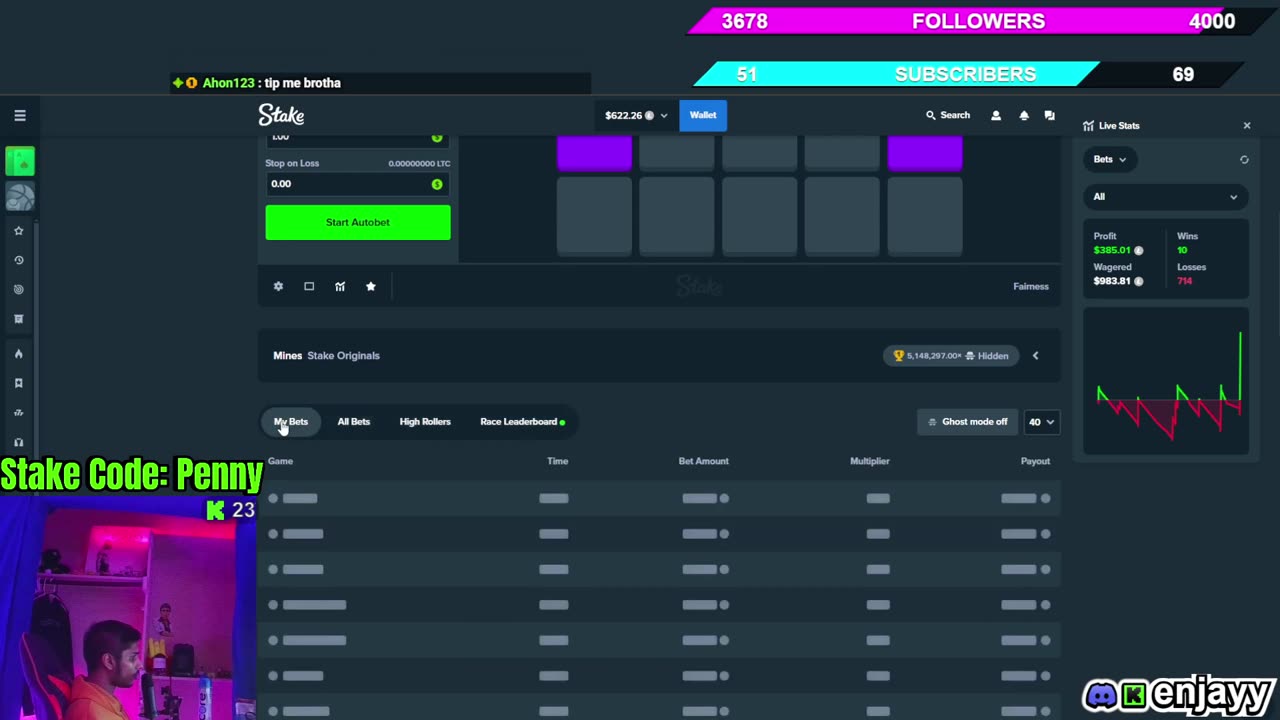Click the Search button in header

(948, 116)
